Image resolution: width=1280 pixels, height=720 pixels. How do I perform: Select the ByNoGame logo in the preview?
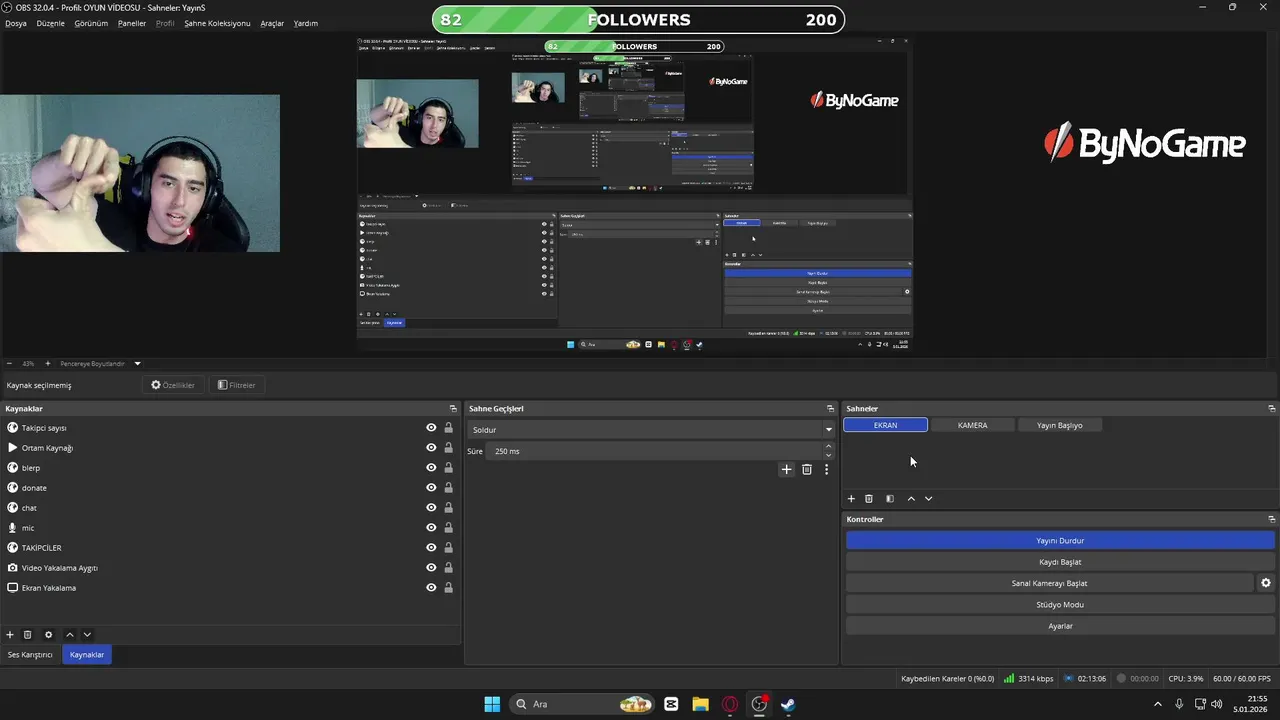(1145, 144)
